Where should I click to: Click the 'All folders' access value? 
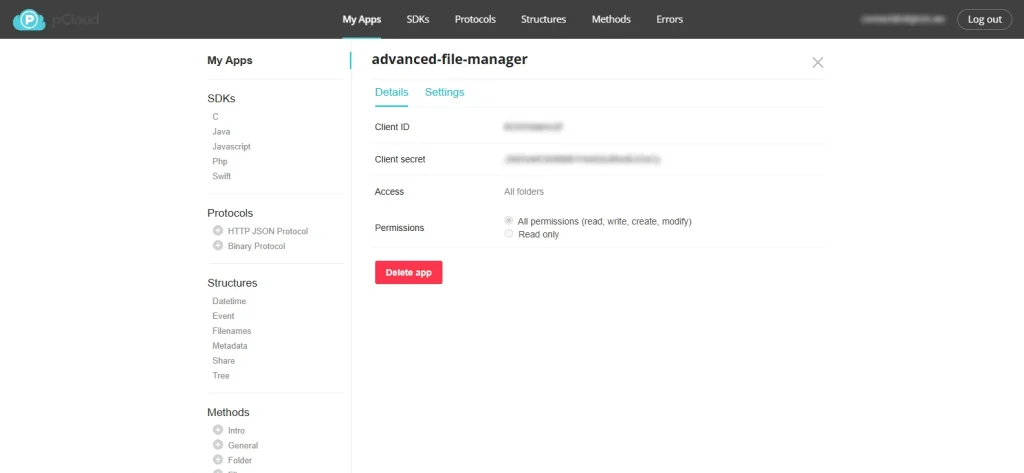pyautogui.click(x=524, y=191)
